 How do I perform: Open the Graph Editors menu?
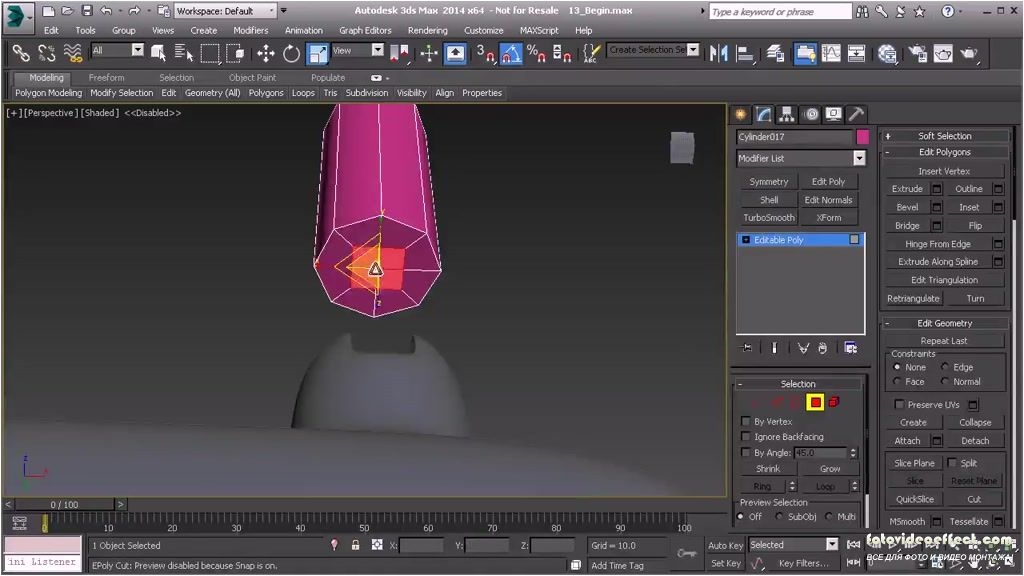point(365,31)
